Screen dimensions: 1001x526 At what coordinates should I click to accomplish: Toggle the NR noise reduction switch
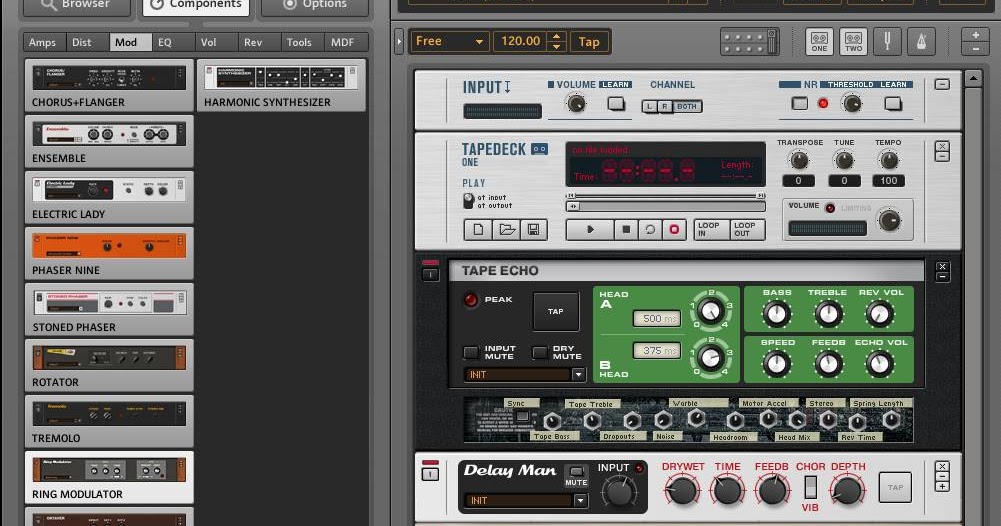(x=799, y=103)
